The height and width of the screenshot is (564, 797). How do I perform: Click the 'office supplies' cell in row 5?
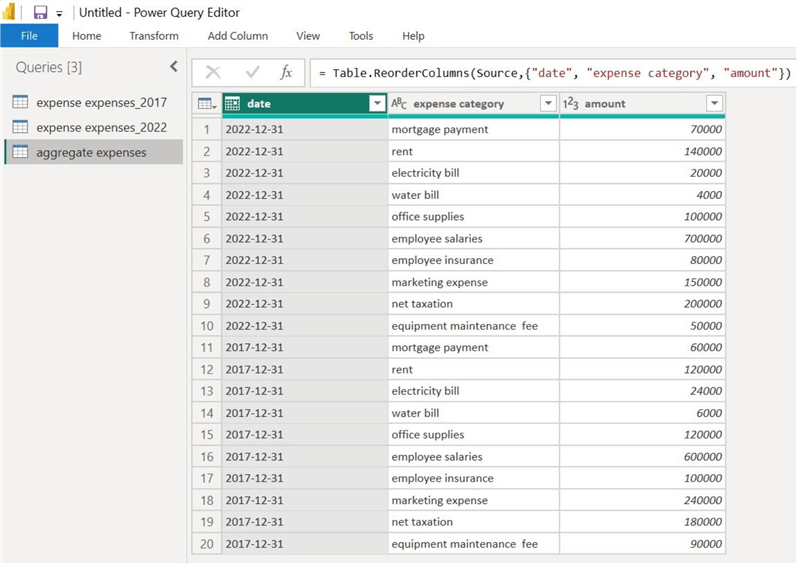473,216
